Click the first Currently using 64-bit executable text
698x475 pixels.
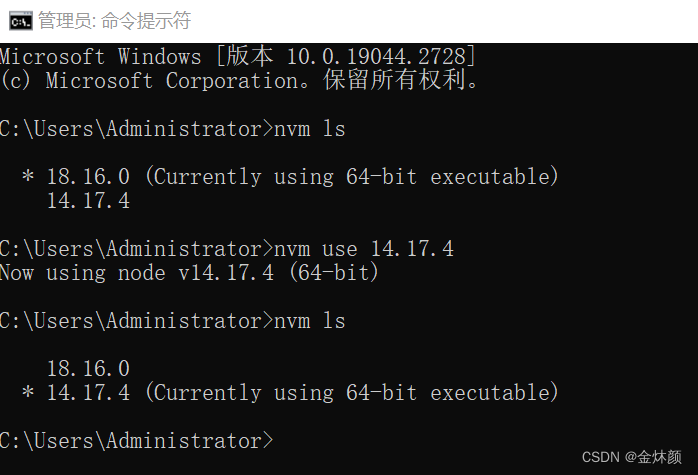pos(352,177)
